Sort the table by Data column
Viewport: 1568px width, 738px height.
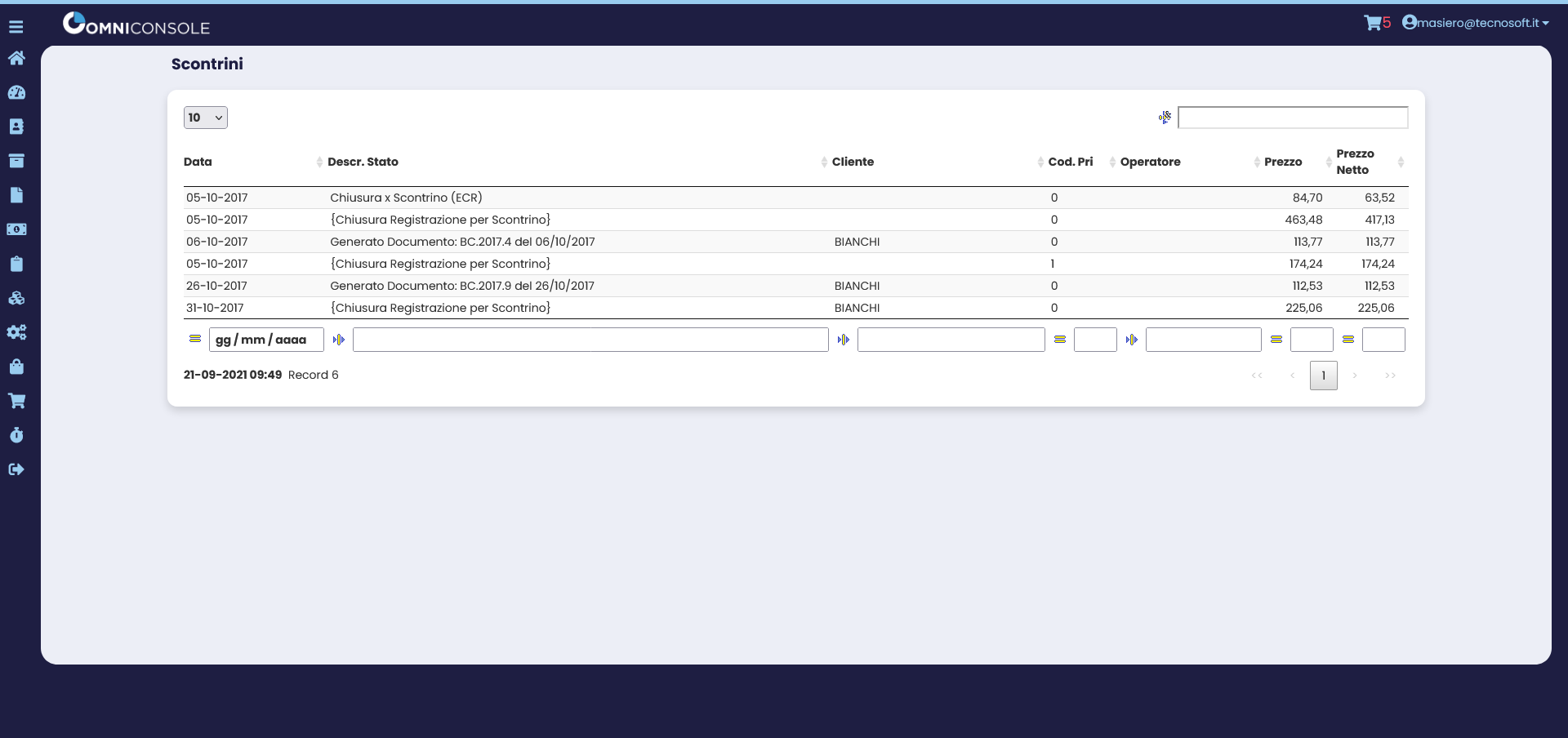[x=198, y=162]
